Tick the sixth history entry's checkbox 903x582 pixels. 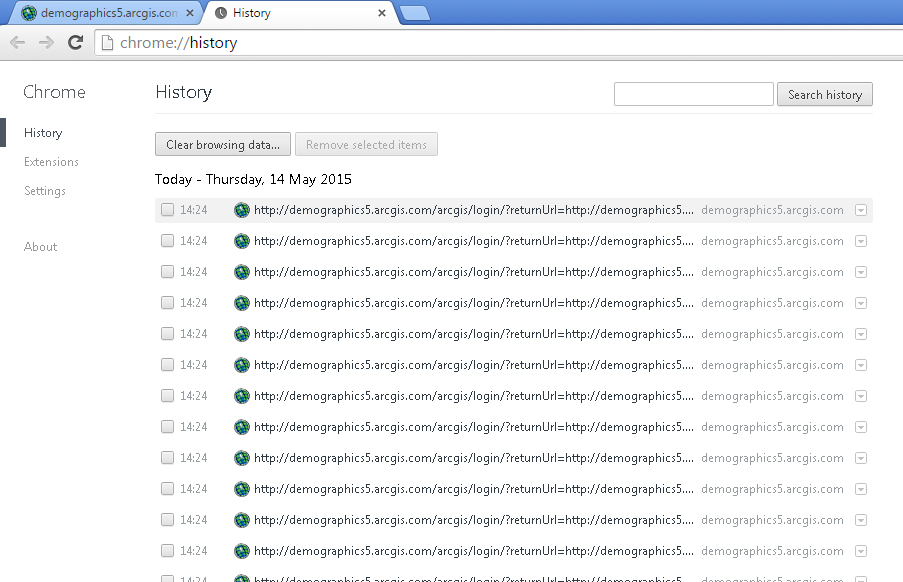(x=167, y=365)
